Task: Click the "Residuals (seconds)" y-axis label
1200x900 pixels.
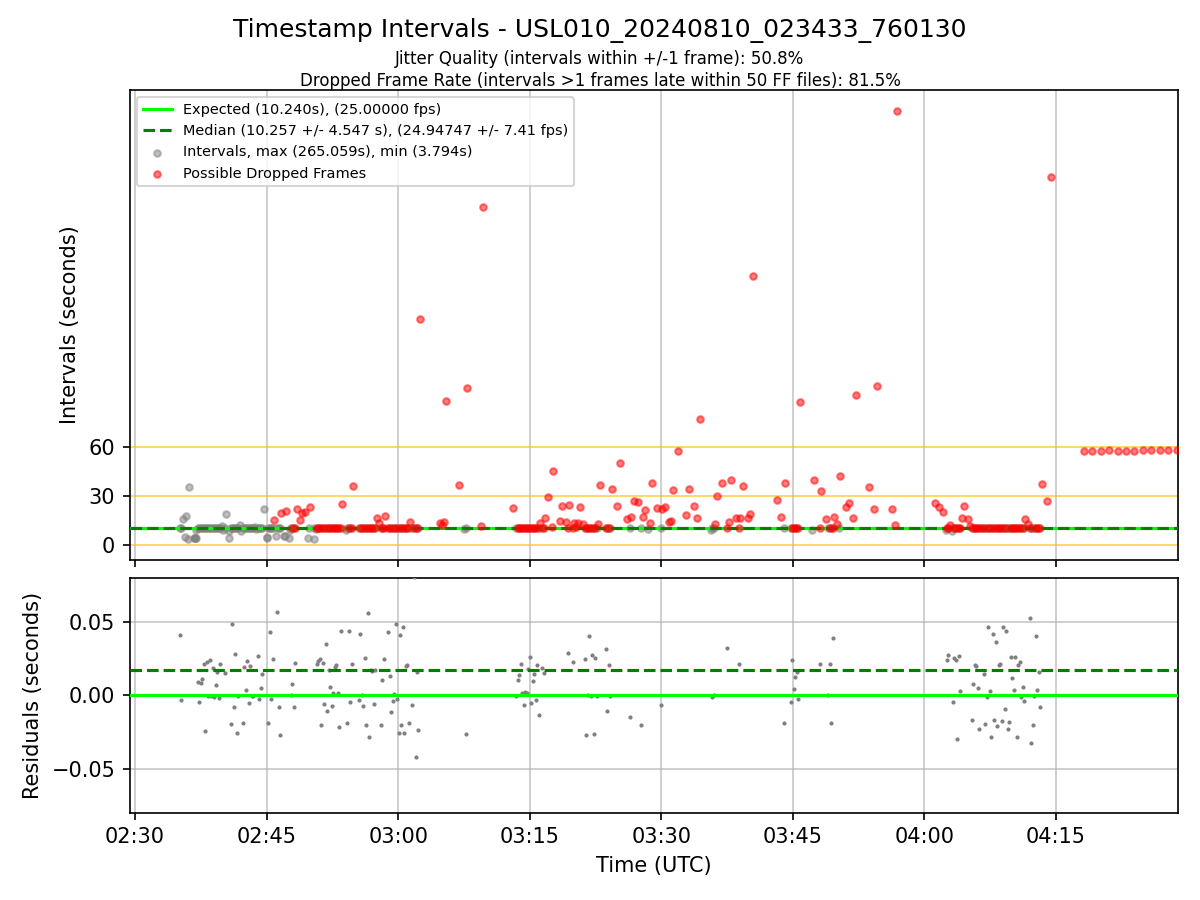Action: point(32,696)
